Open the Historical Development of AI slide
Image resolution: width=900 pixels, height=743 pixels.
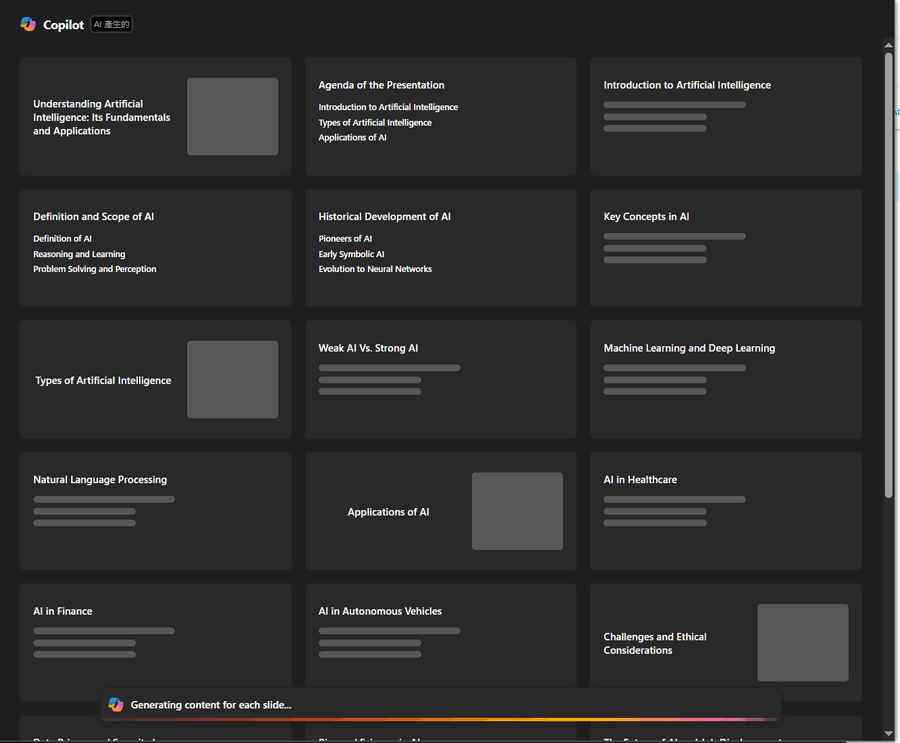coord(440,248)
